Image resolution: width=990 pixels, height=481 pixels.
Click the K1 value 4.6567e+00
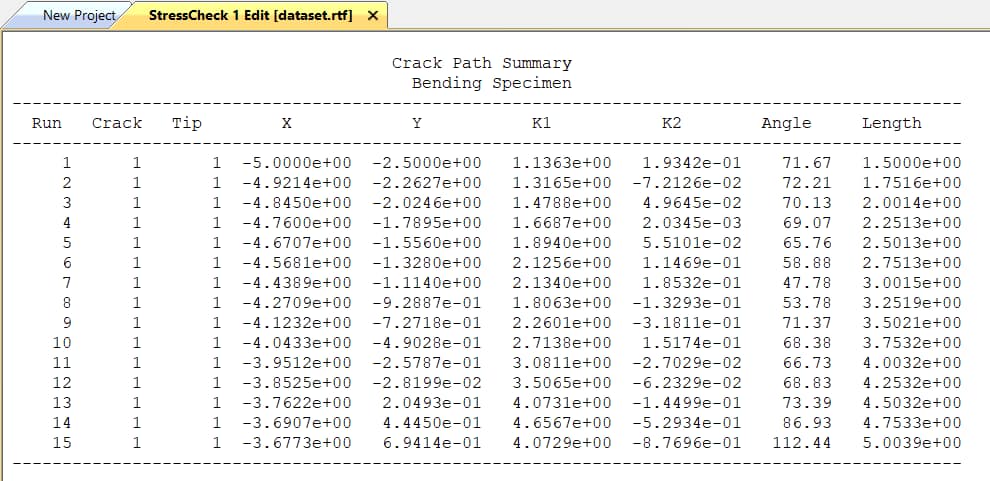click(x=561, y=423)
